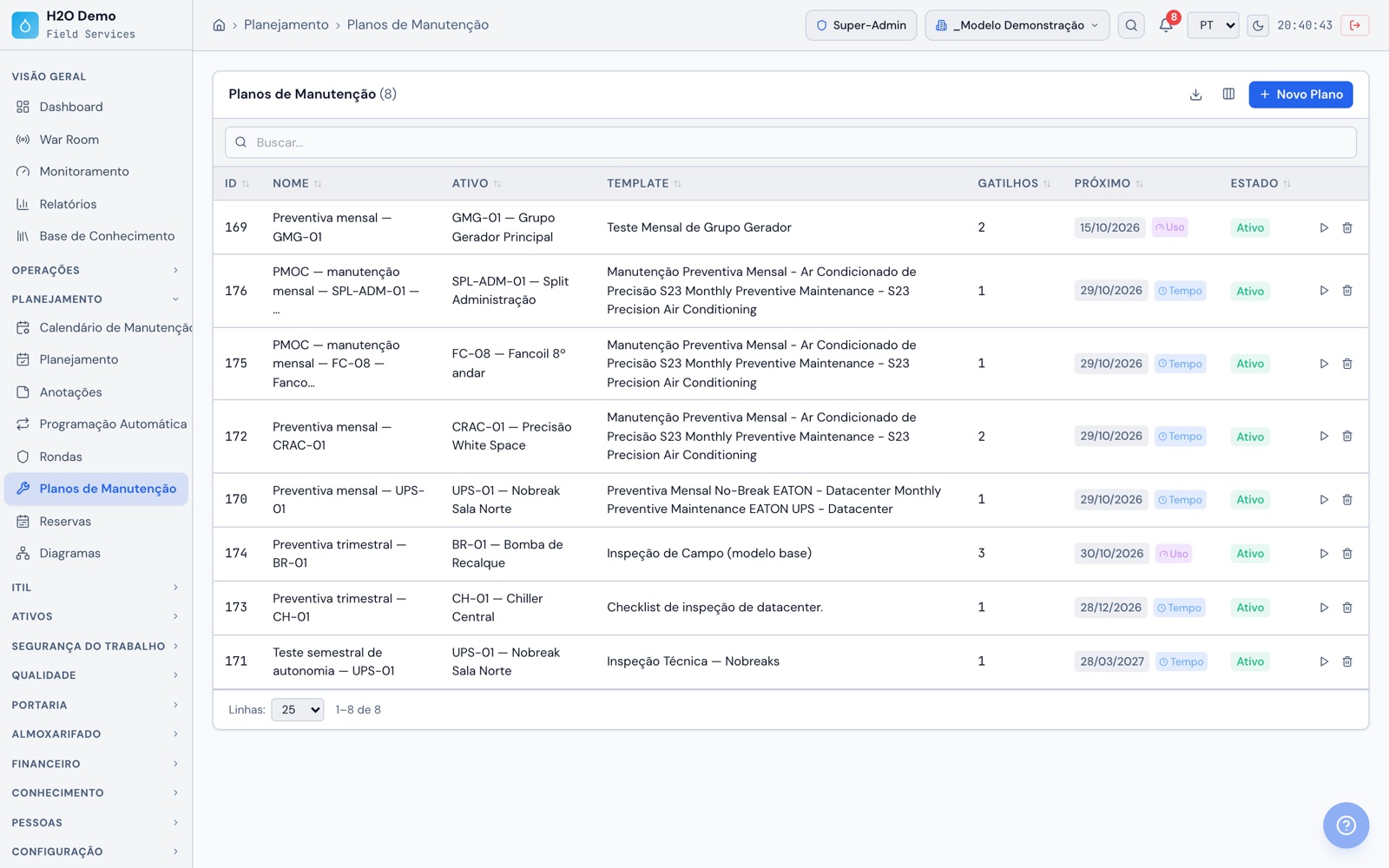Run plan 175 via its play icon
The image size is (1389, 868).
pos(1324,364)
